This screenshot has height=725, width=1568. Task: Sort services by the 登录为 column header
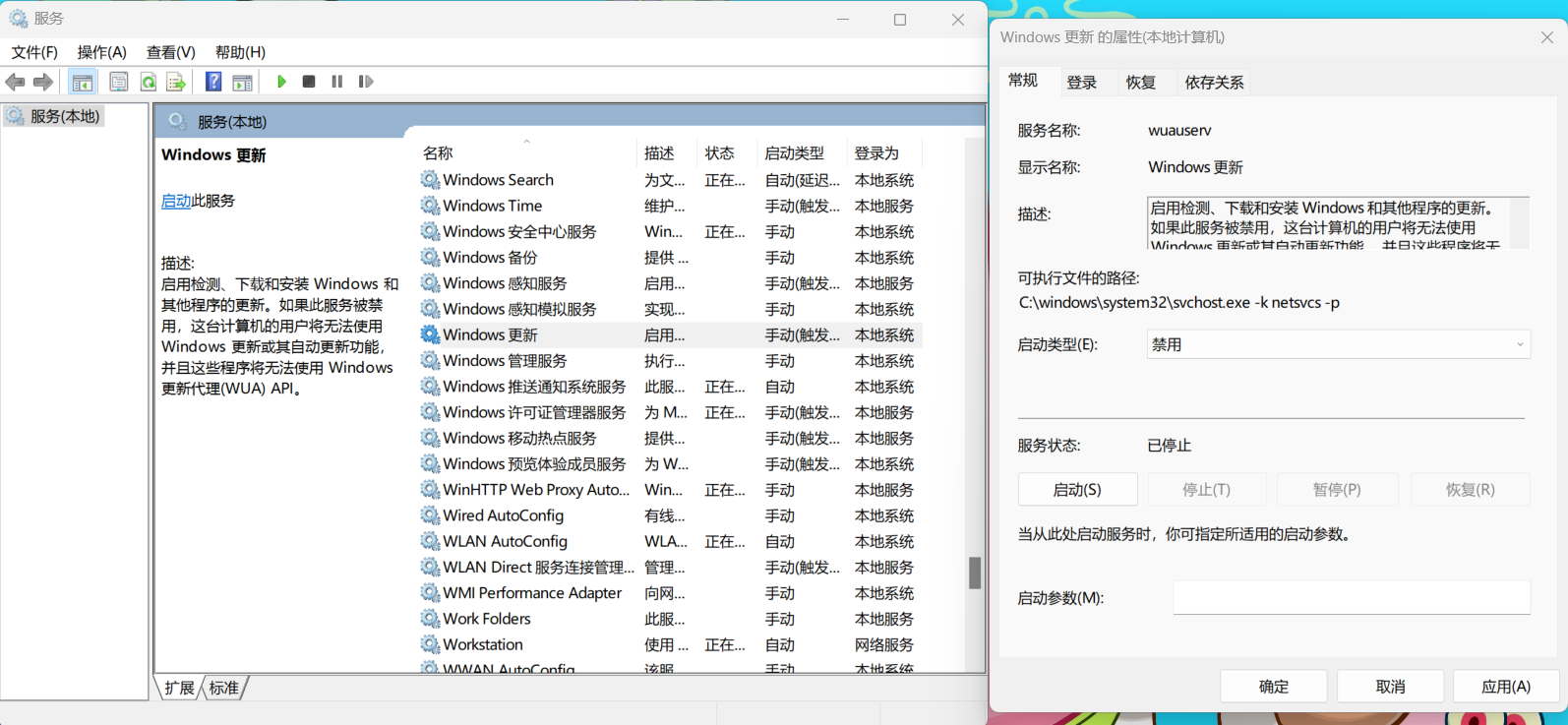pos(876,153)
